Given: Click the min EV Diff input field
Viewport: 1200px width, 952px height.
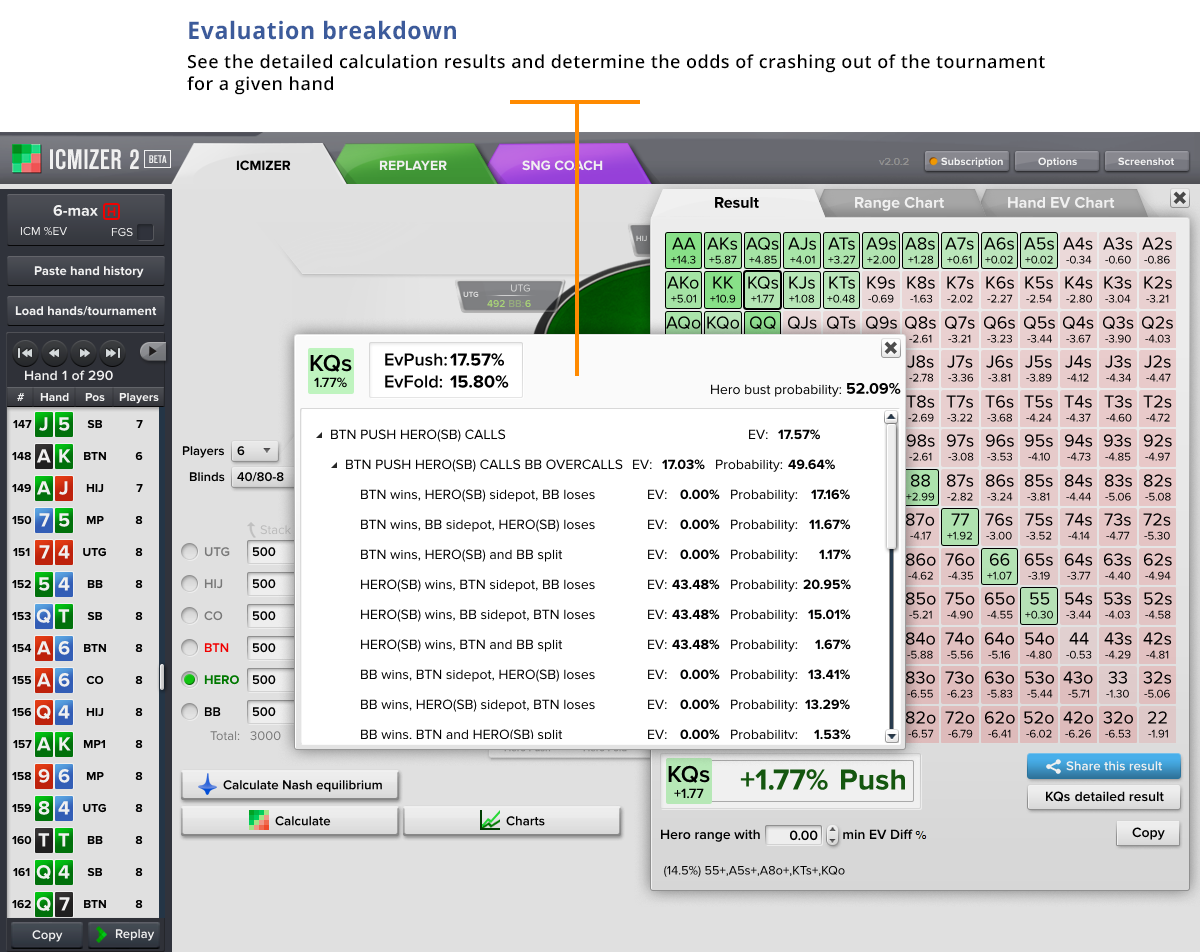Looking at the screenshot, I should click(x=794, y=835).
